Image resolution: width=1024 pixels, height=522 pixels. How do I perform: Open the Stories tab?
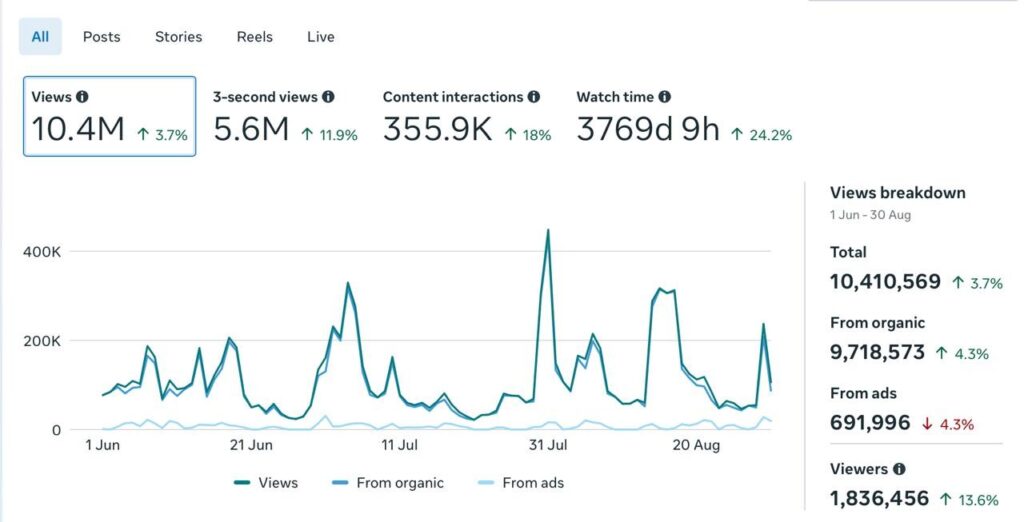[x=178, y=37]
